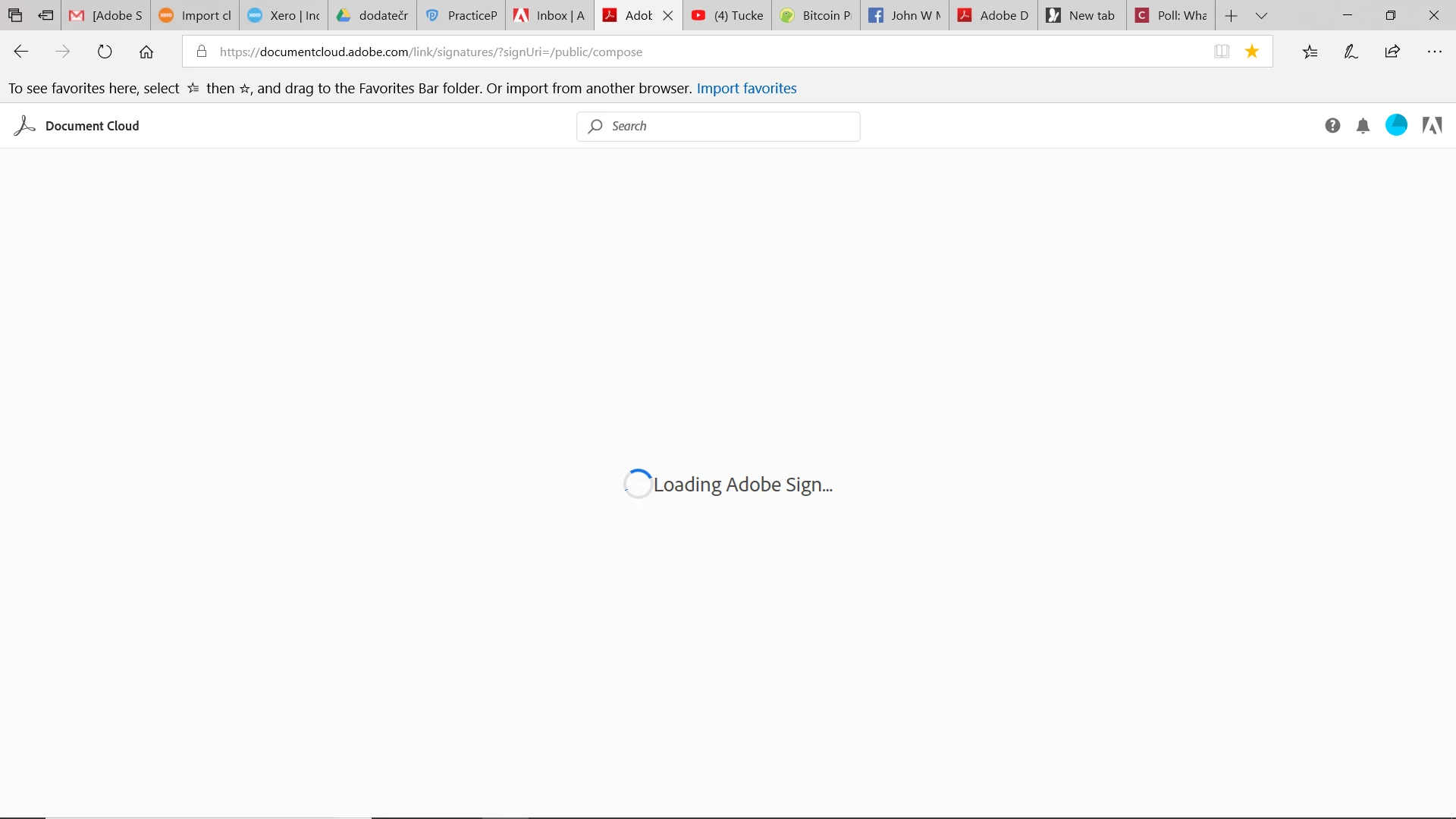Image resolution: width=1456 pixels, height=819 pixels.
Task: Switch to the Xero tab
Action: [x=284, y=15]
